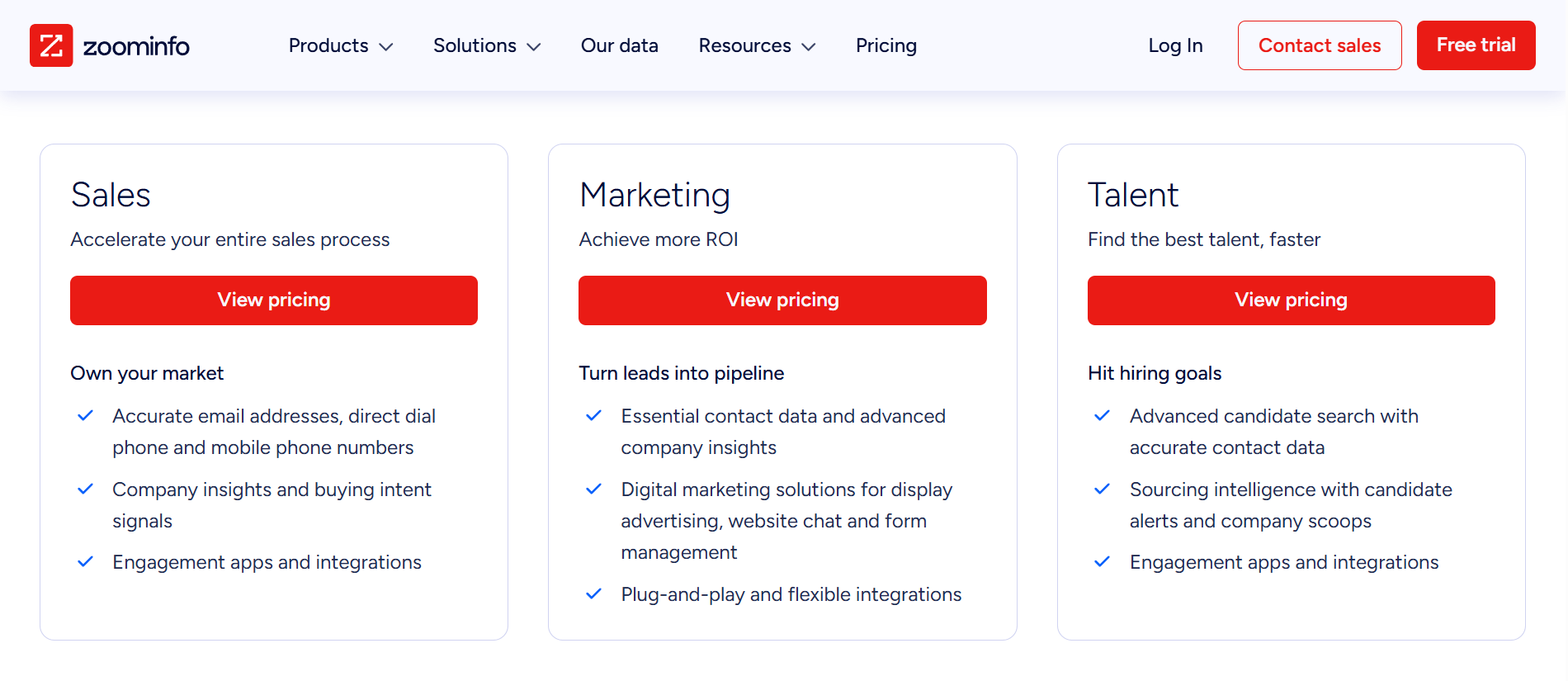Image resolution: width=1568 pixels, height=681 pixels.
Task: Select 'Achieve more ROI' subtitle
Action: [659, 239]
